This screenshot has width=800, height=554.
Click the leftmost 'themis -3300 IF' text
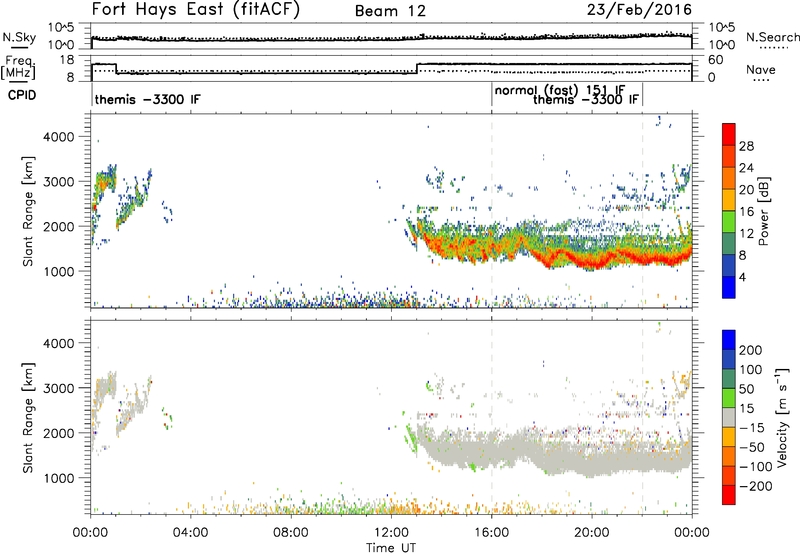tap(147, 99)
